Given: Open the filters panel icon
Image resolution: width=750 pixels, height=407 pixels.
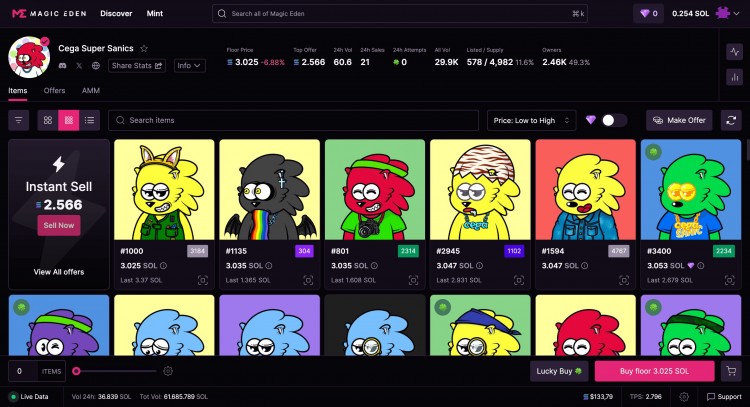Looking at the screenshot, I should [x=19, y=120].
